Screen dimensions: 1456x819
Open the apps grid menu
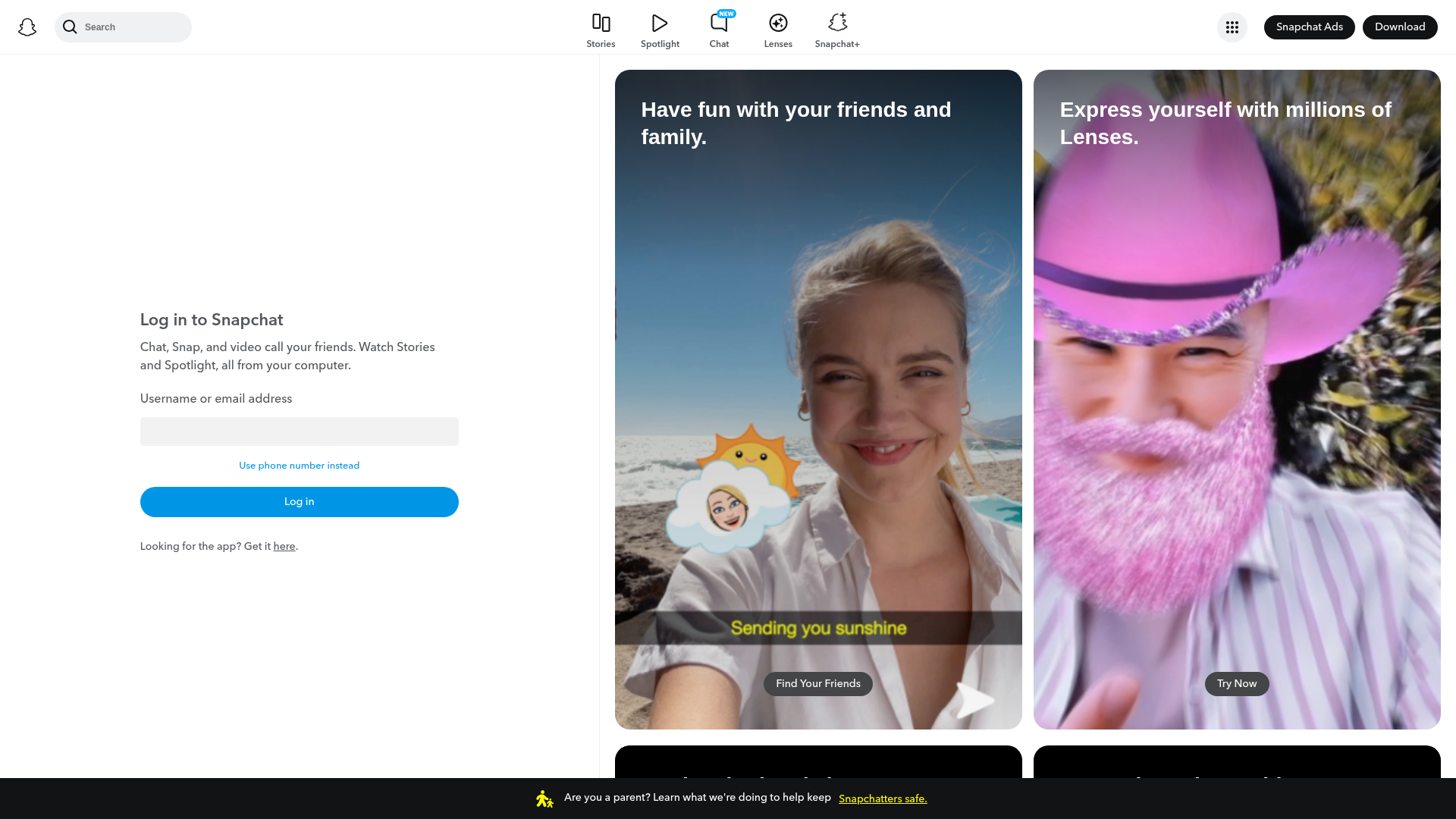pyautogui.click(x=1232, y=27)
